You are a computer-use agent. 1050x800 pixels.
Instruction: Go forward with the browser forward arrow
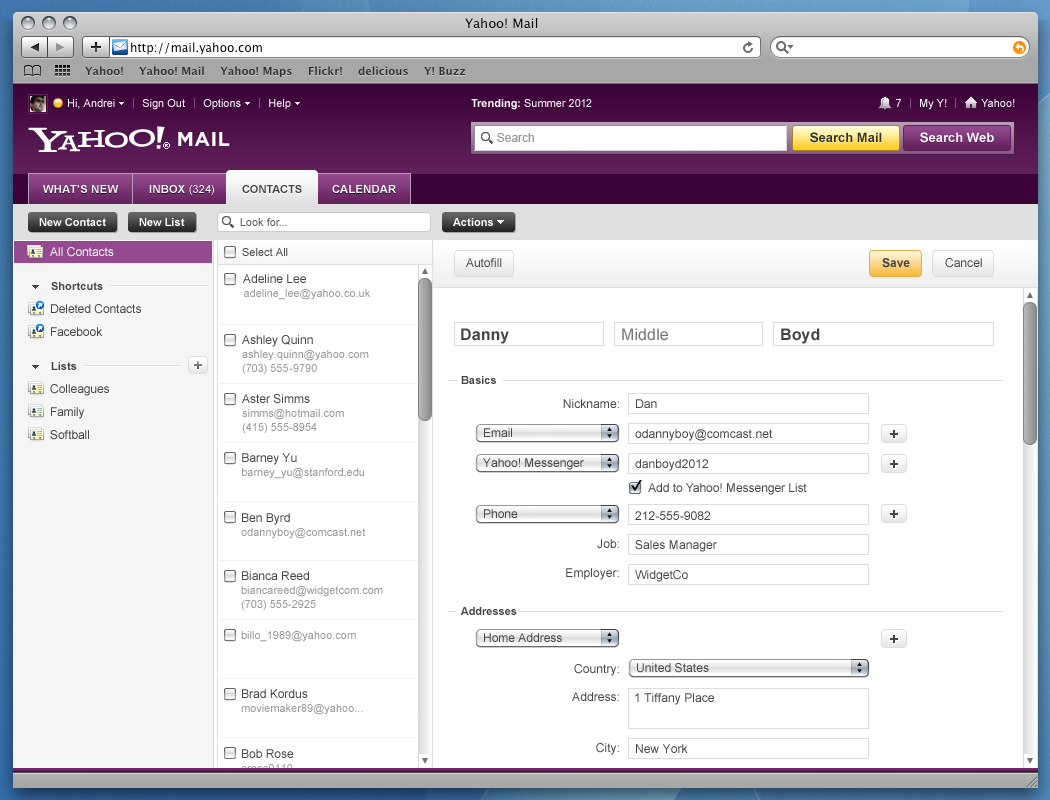coord(60,47)
